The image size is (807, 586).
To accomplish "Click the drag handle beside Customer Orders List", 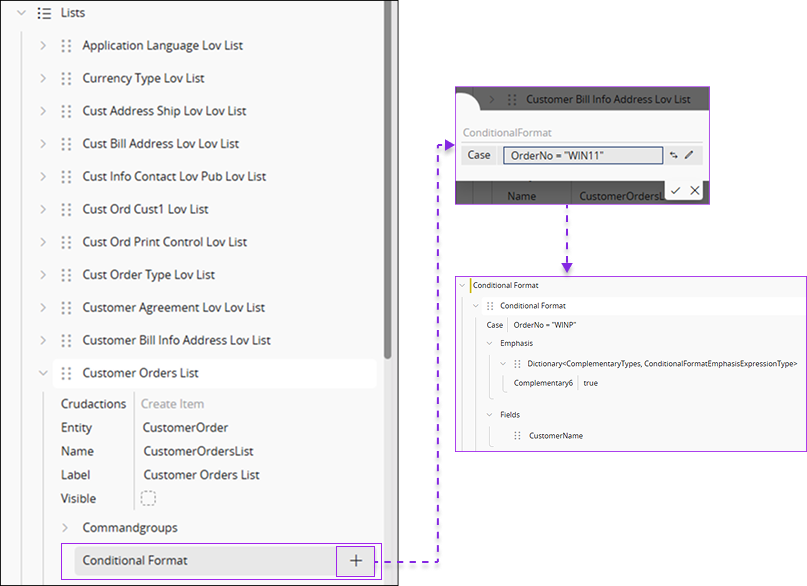I will (x=65, y=373).
